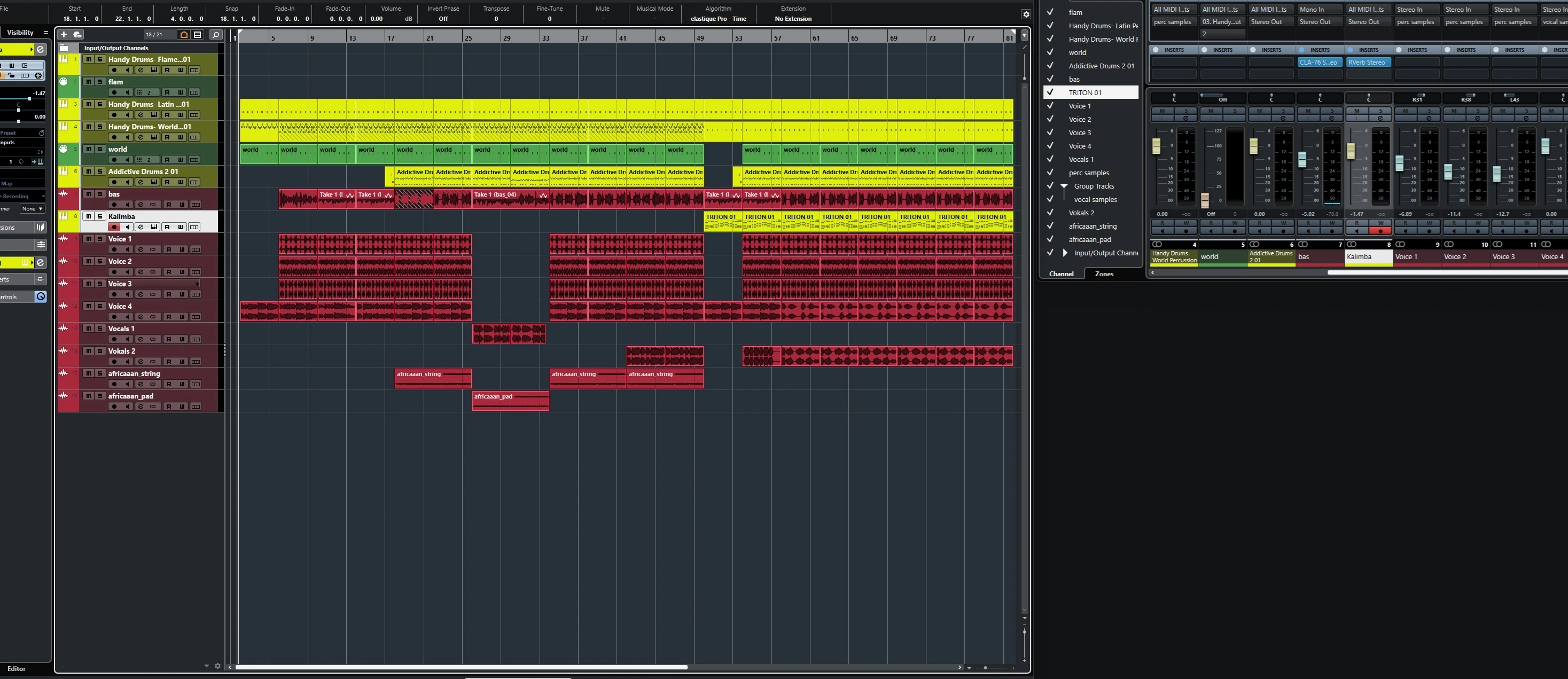Click the horizontal scrollbar of the project window
The image size is (1568, 679).
click(x=462, y=667)
